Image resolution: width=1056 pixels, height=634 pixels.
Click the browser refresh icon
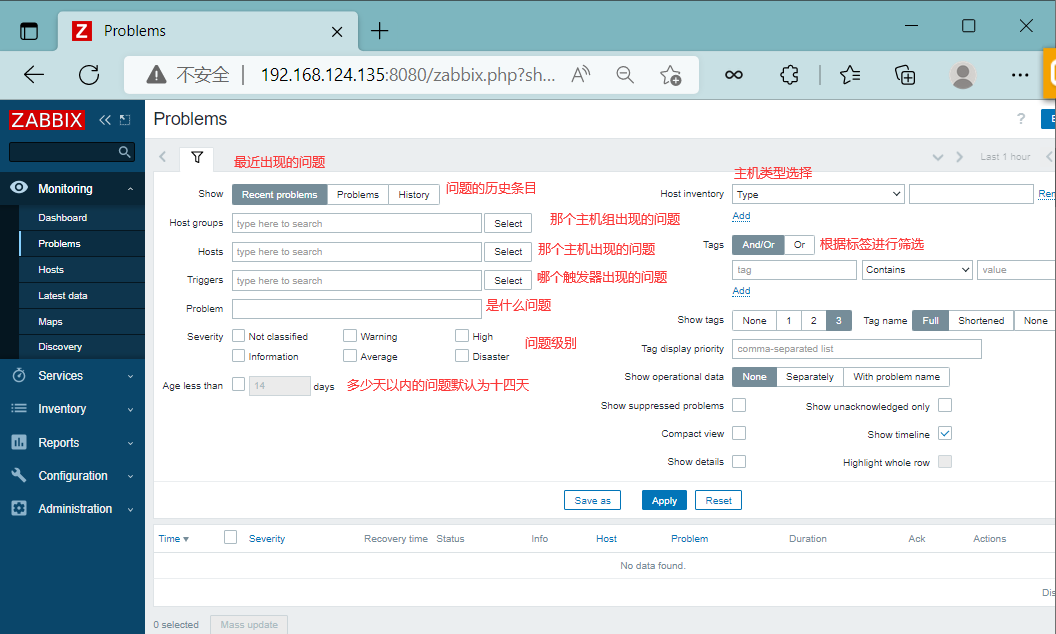pyautogui.click(x=89, y=75)
